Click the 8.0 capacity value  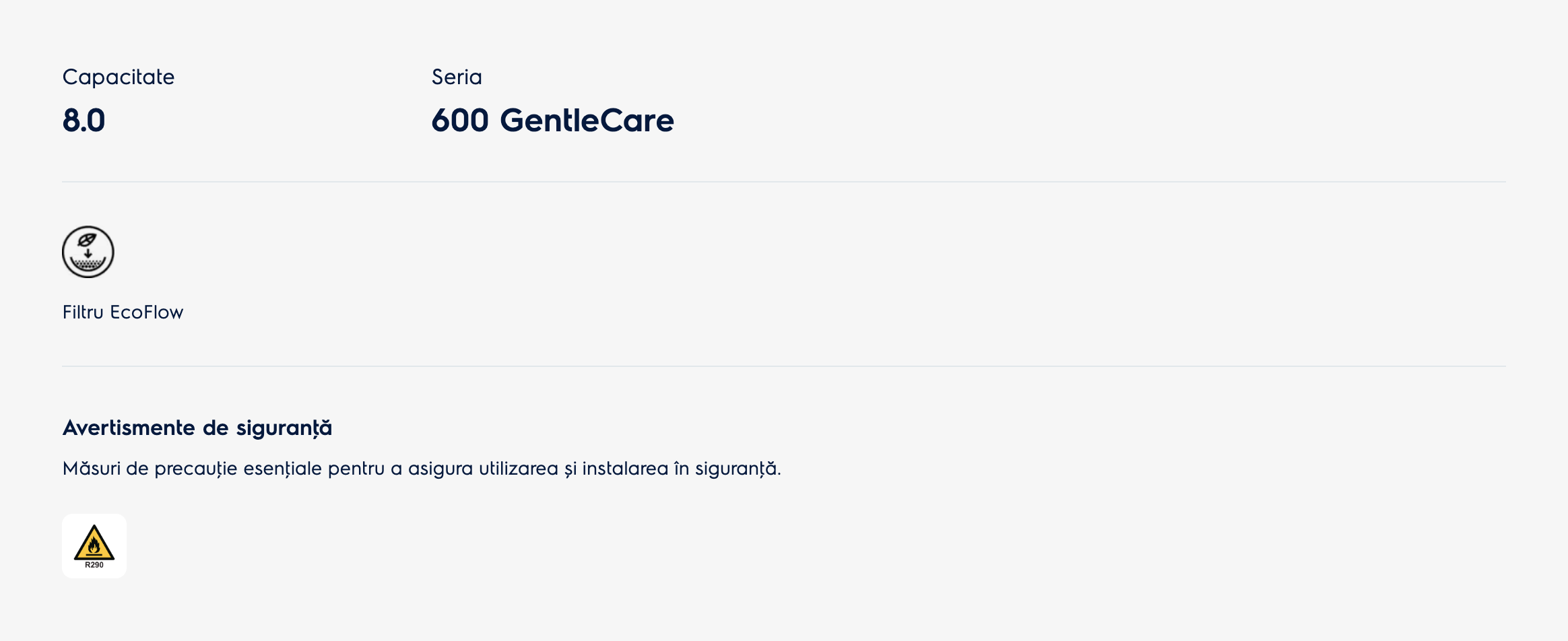tap(84, 121)
